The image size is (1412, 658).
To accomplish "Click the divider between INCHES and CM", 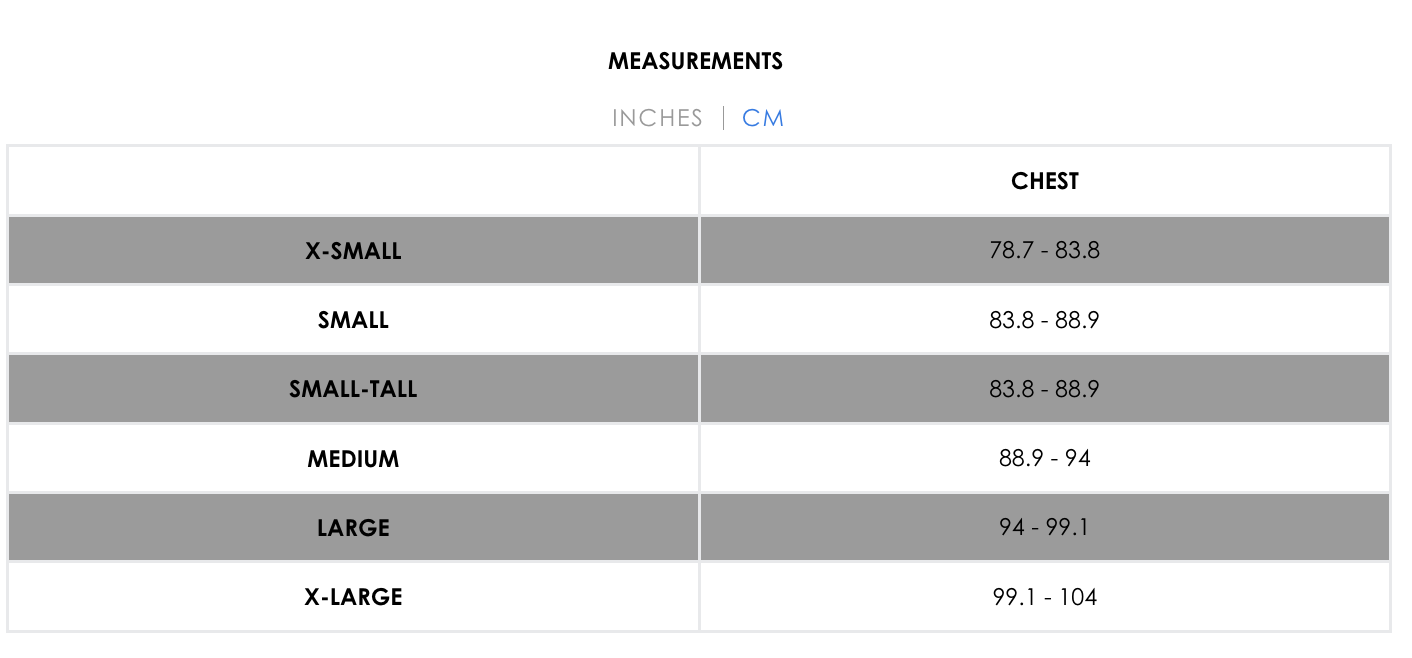I will pyautogui.click(x=723, y=118).
